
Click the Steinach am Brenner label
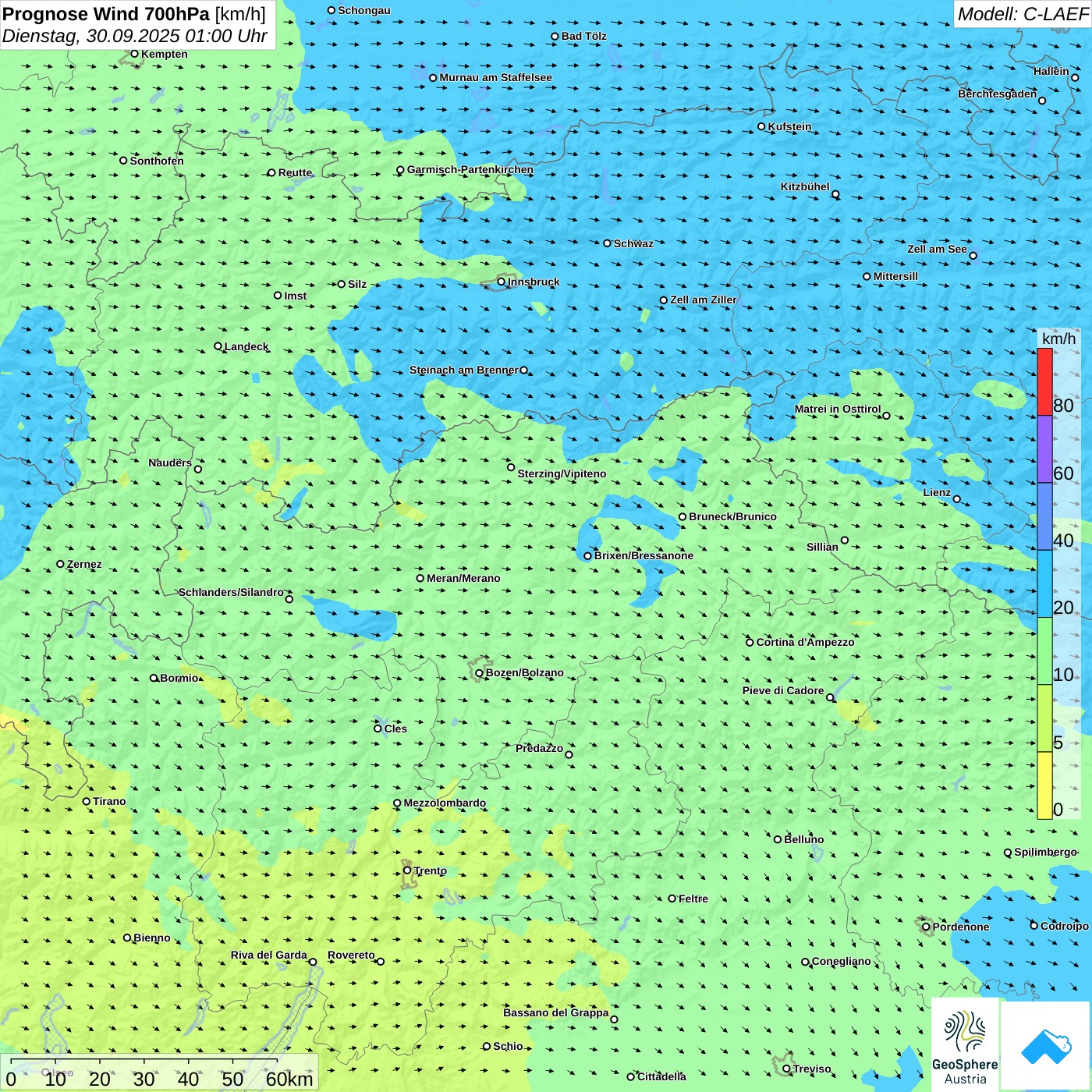[x=463, y=370]
